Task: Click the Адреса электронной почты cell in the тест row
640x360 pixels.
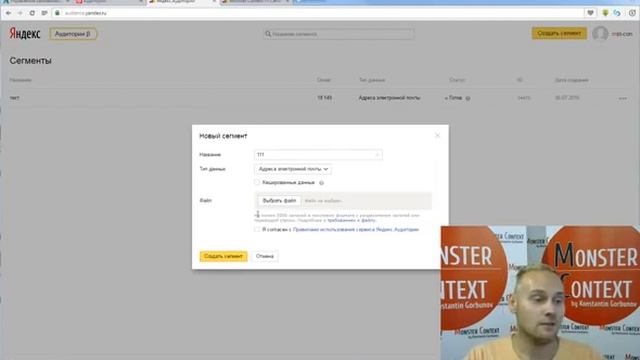Action: [x=389, y=98]
